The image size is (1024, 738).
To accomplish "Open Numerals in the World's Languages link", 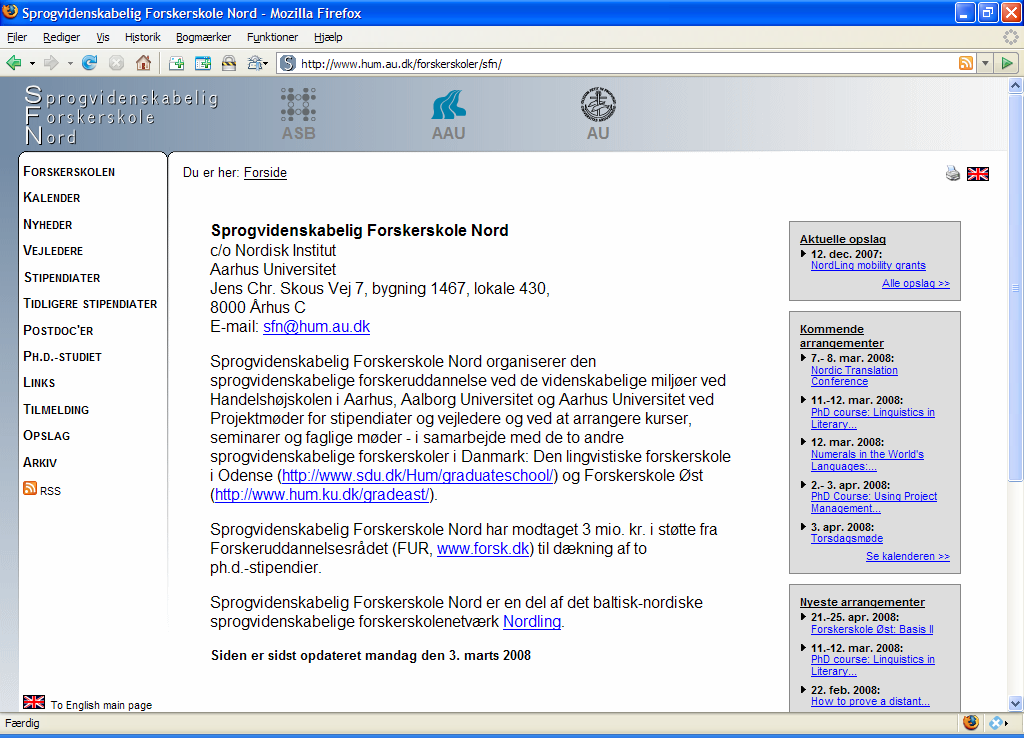I will 867,460.
